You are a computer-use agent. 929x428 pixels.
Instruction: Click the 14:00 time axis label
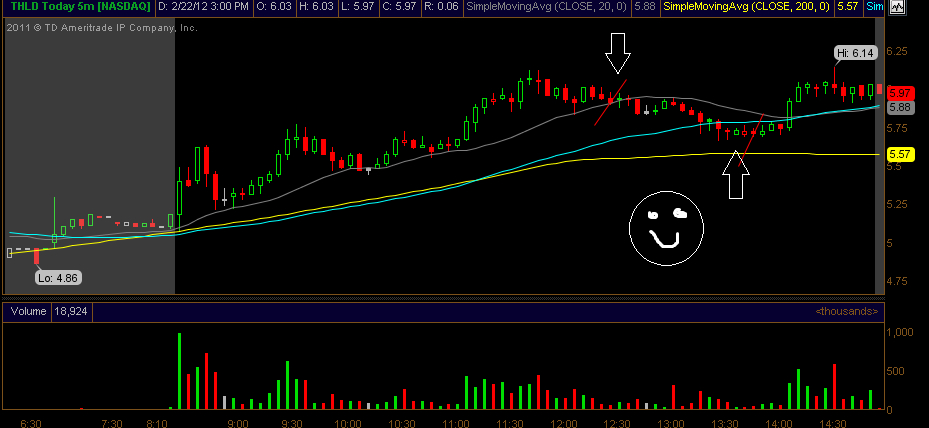tap(781, 423)
